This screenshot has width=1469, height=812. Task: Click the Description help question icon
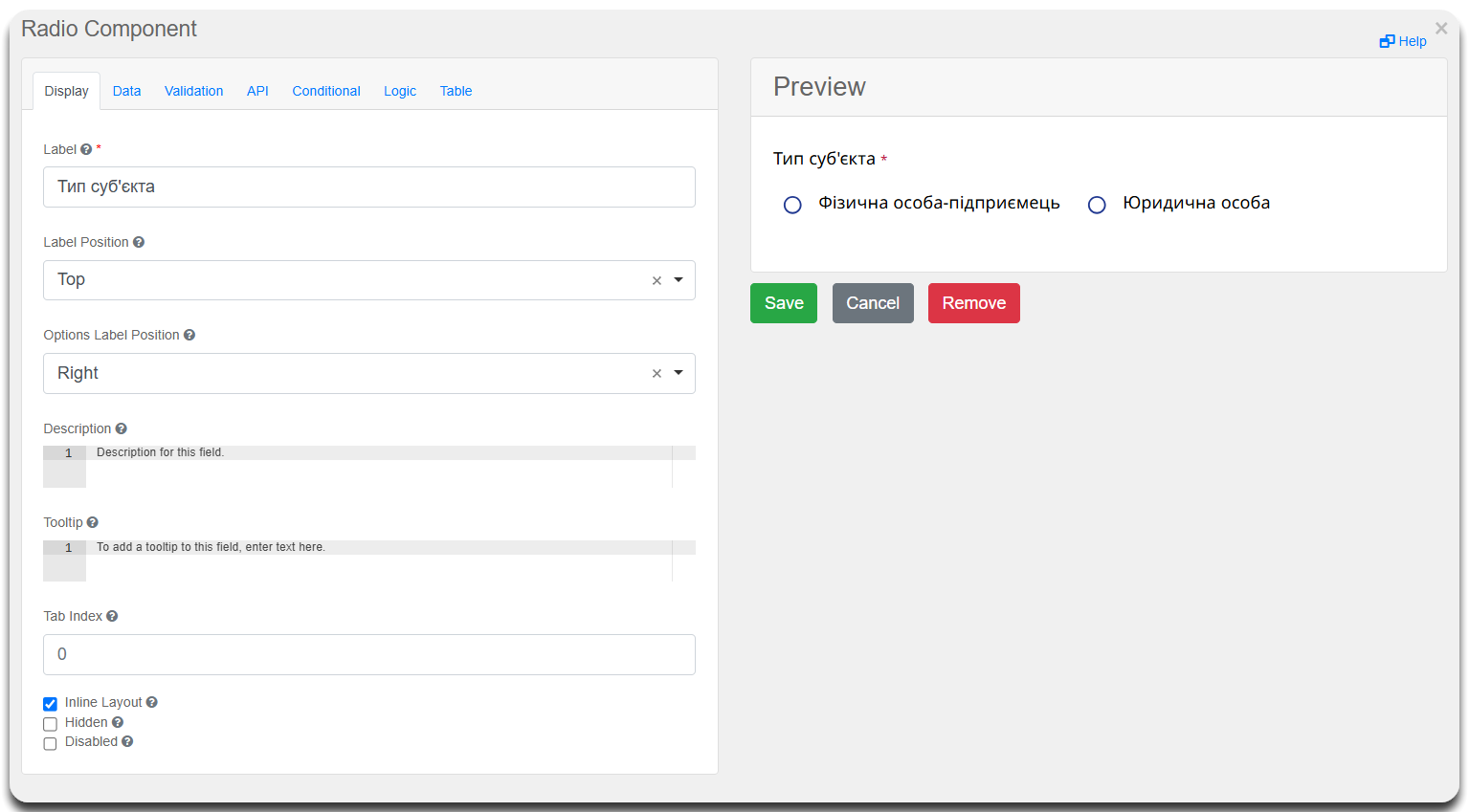[122, 428]
